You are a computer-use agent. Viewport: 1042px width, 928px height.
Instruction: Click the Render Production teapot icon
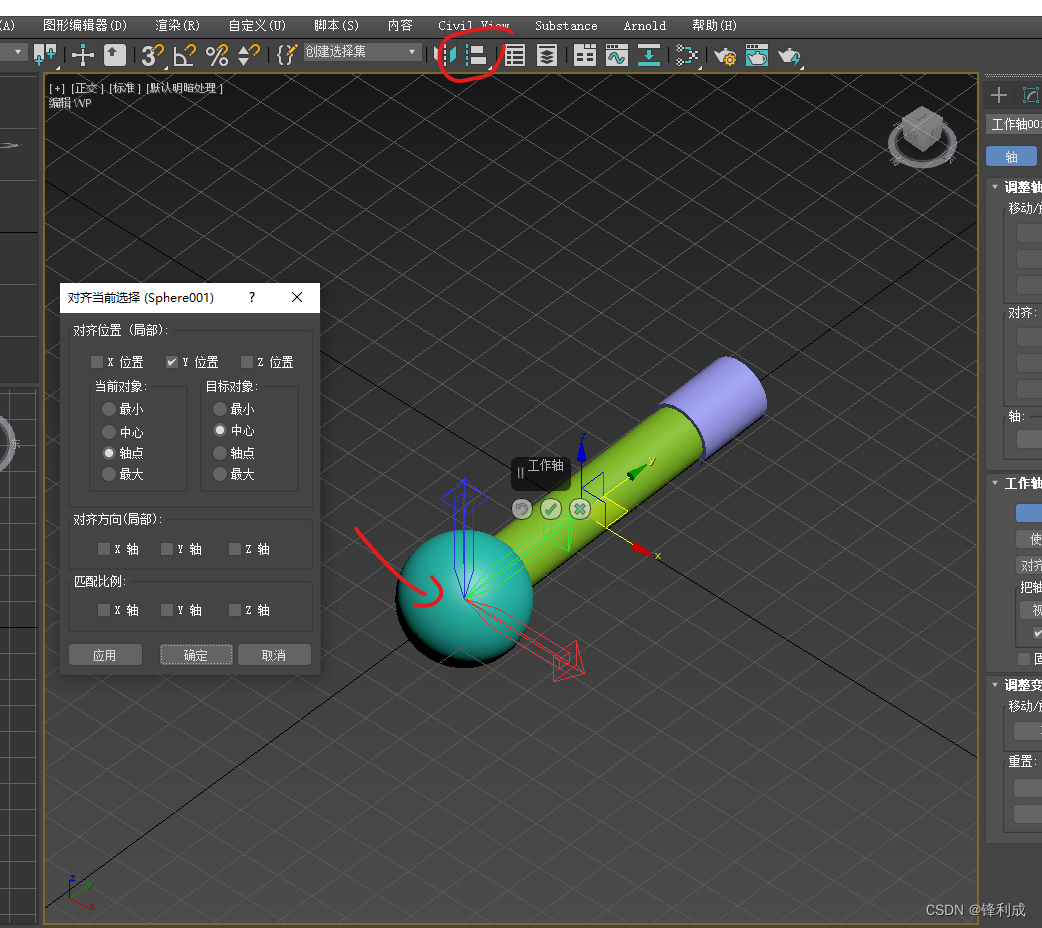[789, 56]
